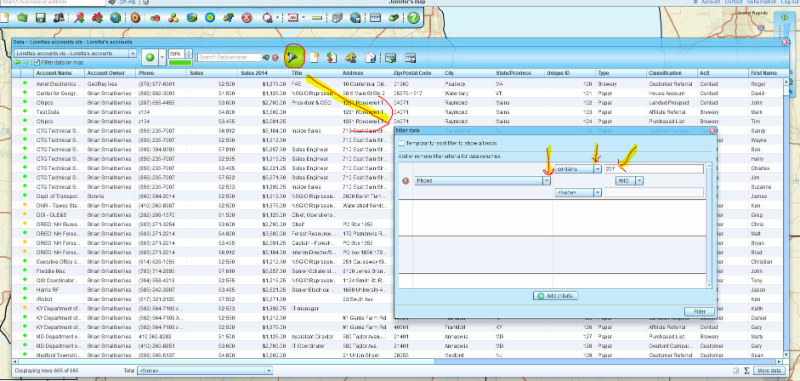Open the Phone column dropdown in filter
Viewport: 800px width, 381px height.
(547, 181)
